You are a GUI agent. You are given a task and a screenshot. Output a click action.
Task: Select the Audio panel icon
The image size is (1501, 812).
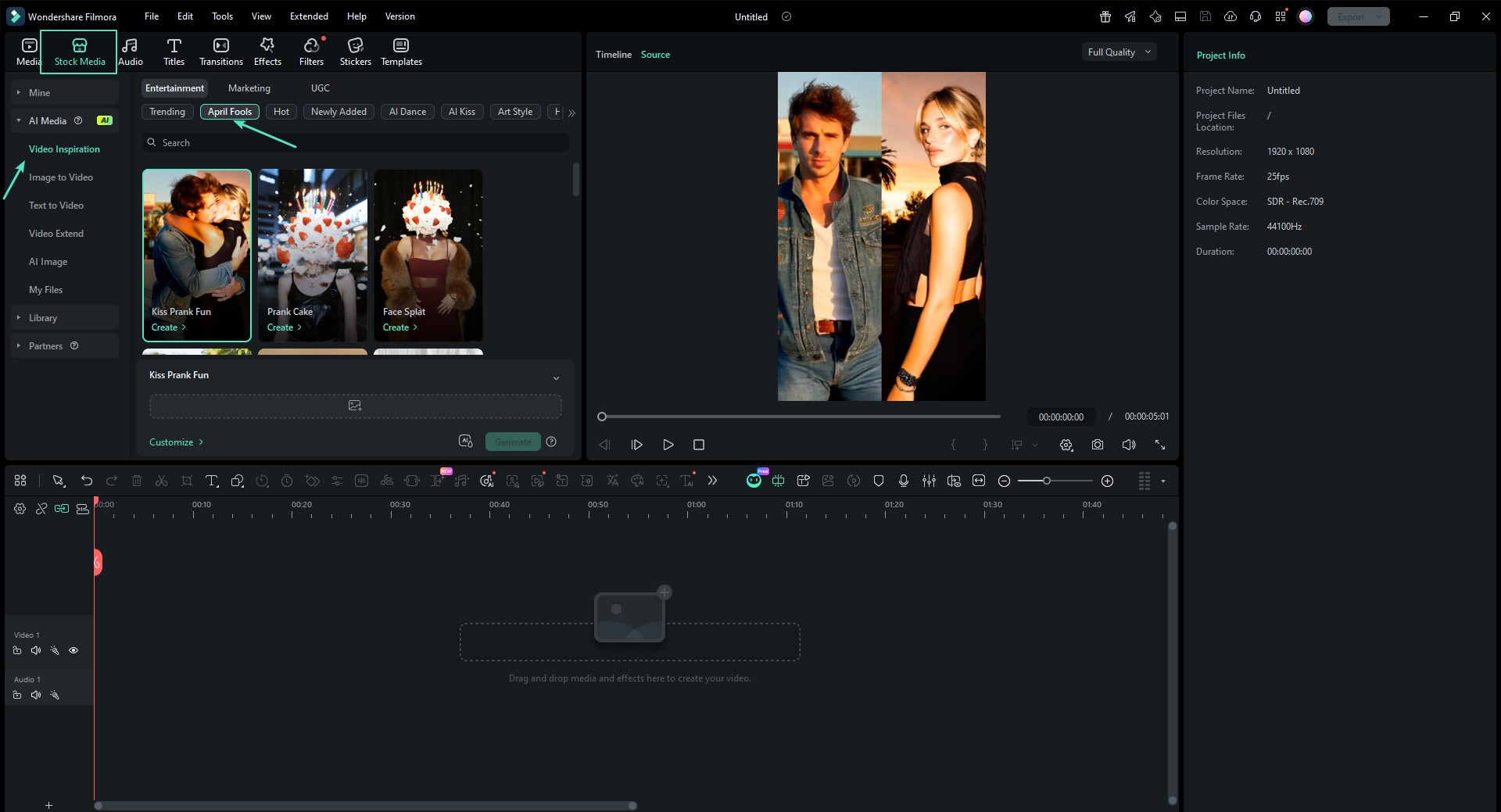click(x=130, y=52)
